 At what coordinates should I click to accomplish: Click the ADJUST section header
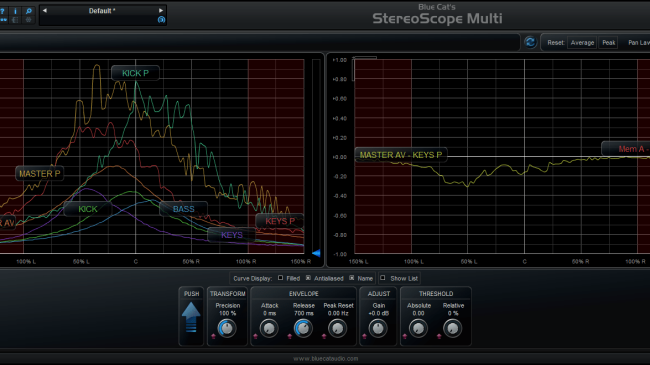379,294
